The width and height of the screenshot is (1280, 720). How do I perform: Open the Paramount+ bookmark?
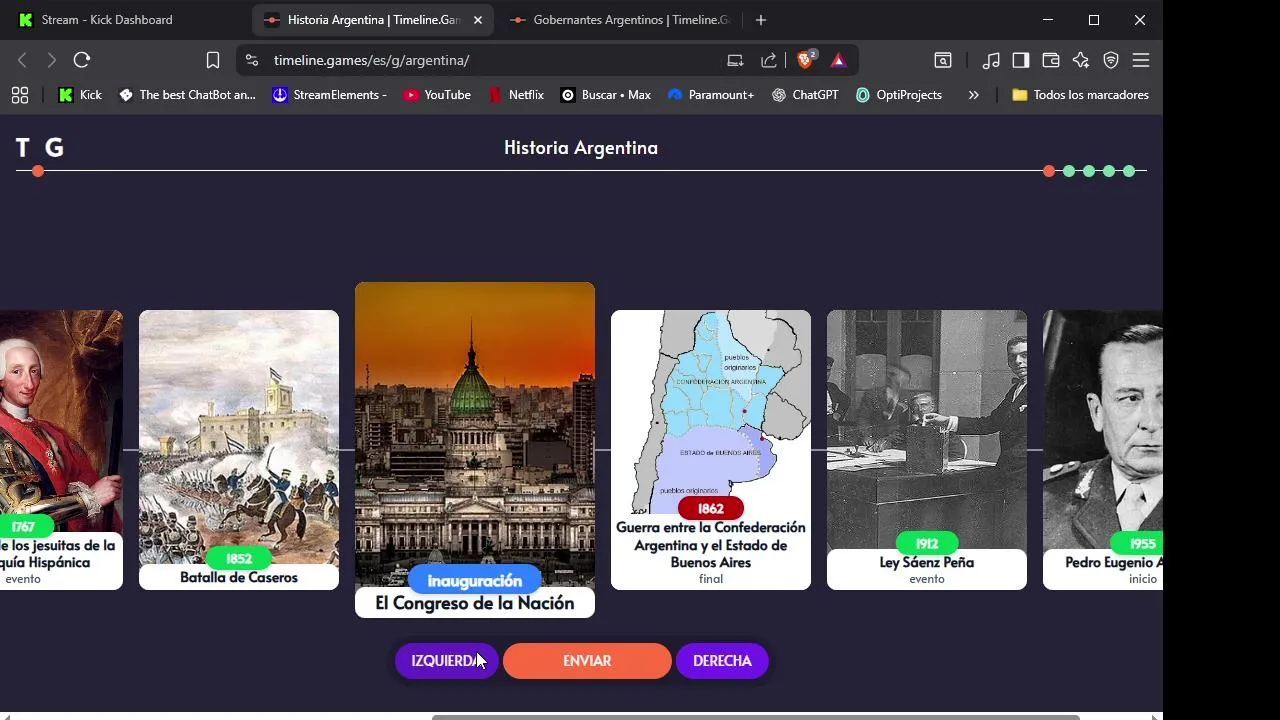pyautogui.click(x=711, y=95)
